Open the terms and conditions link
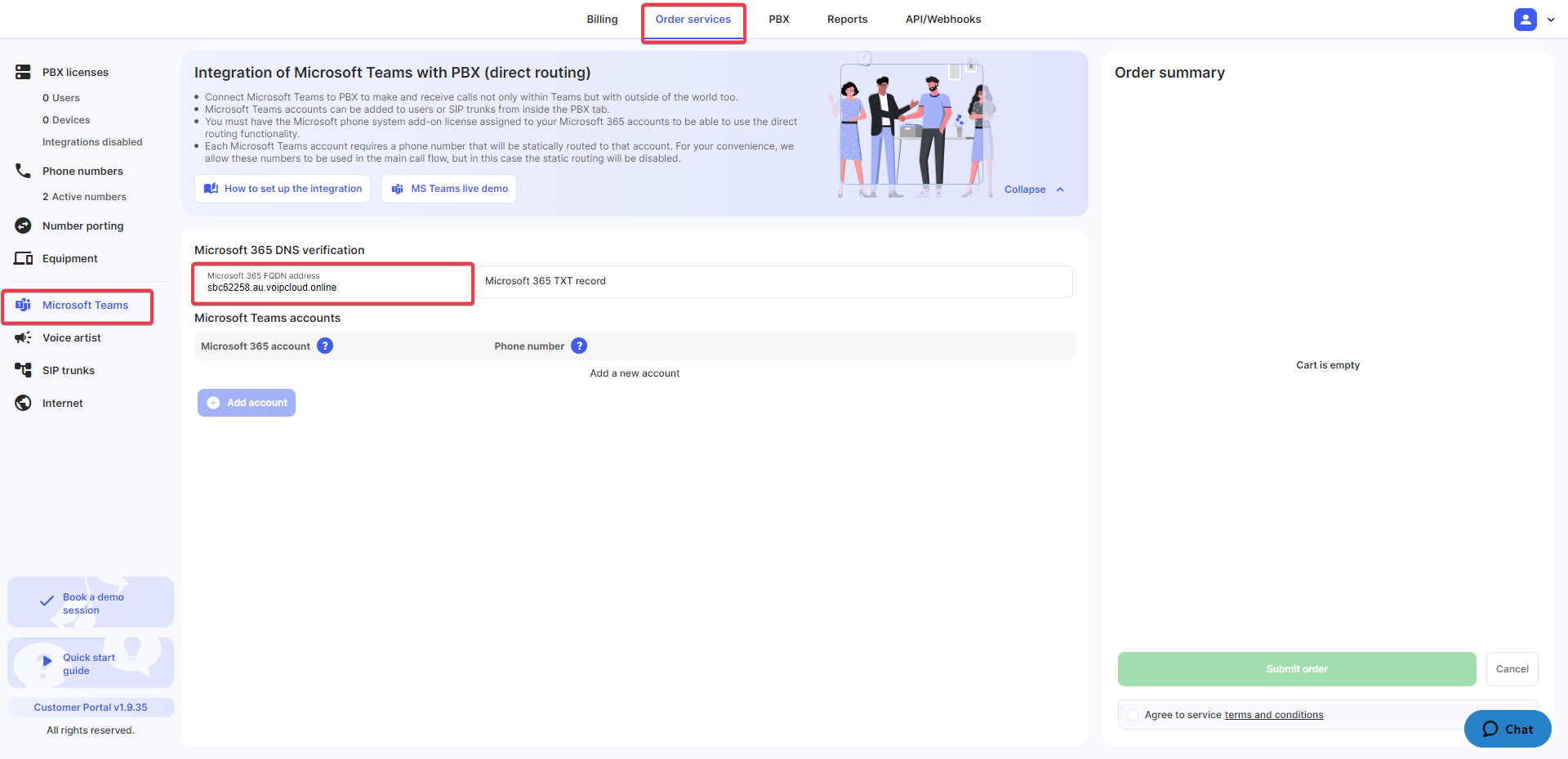Image resolution: width=1568 pixels, height=759 pixels. coord(1273,715)
